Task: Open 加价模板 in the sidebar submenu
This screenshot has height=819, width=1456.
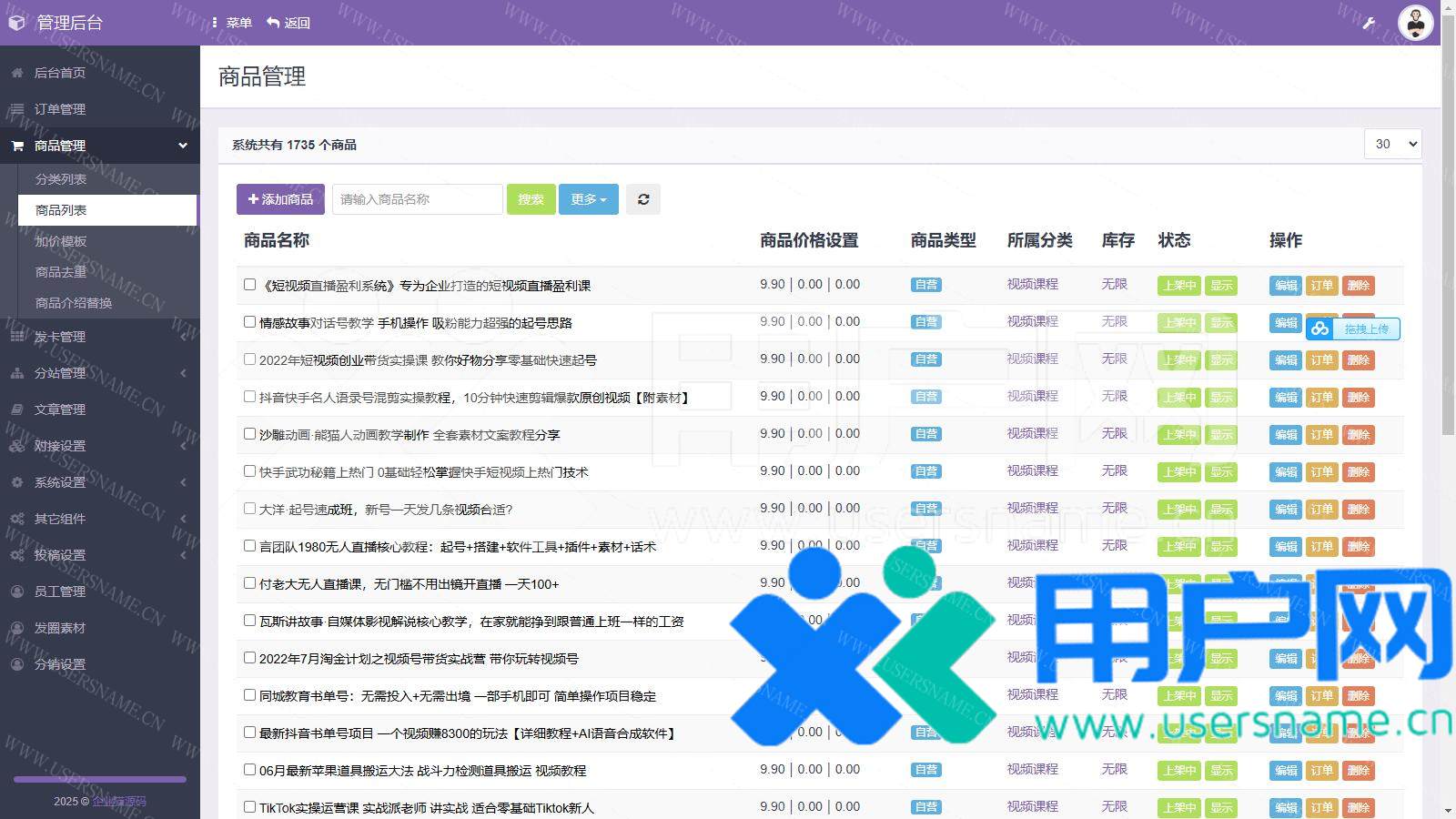Action: pyautogui.click(x=61, y=241)
